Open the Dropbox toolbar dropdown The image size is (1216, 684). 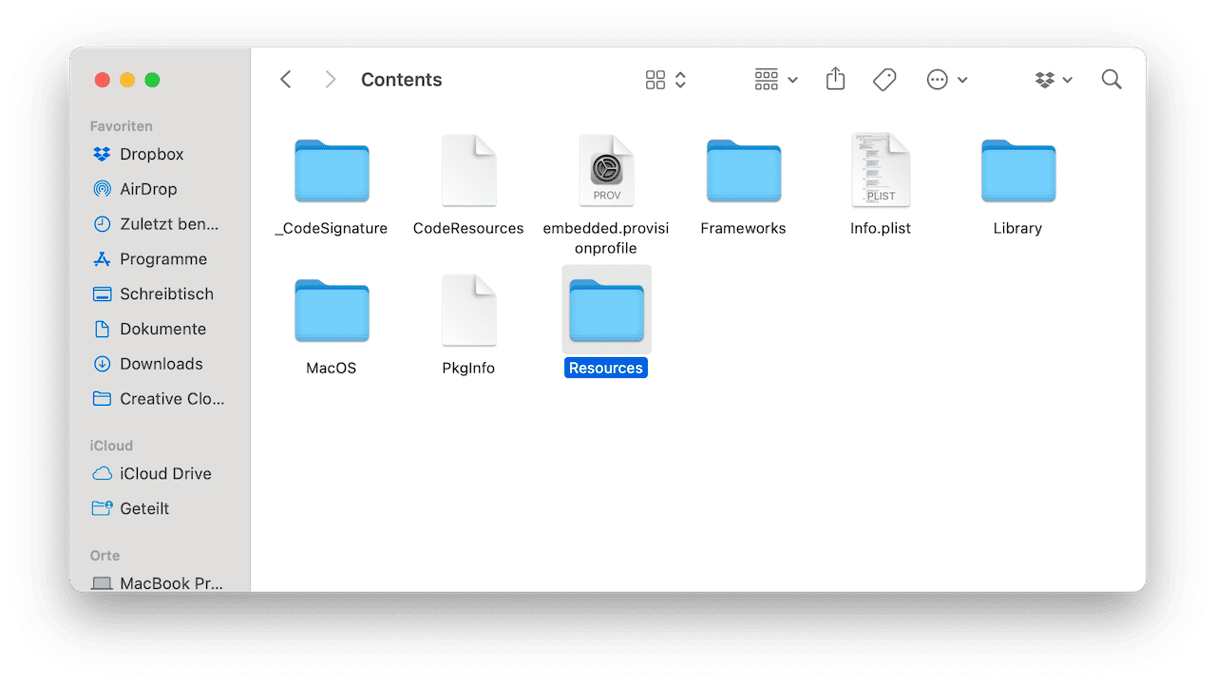pyautogui.click(x=1053, y=80)
